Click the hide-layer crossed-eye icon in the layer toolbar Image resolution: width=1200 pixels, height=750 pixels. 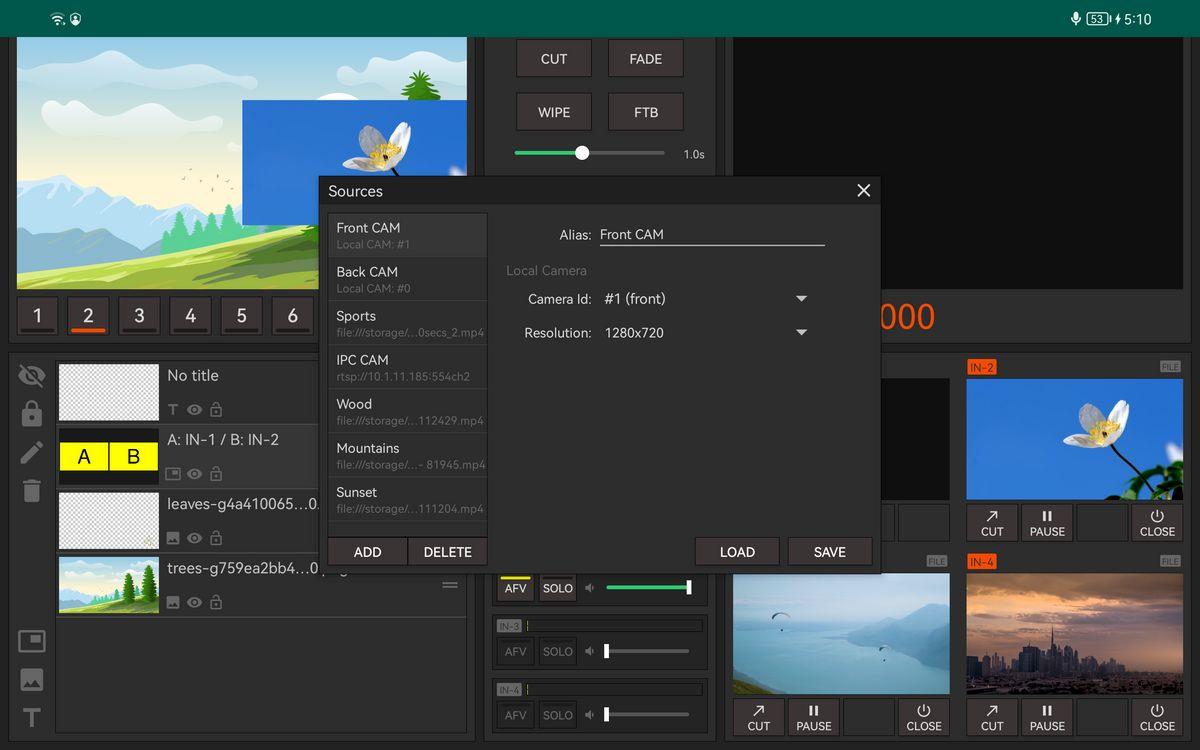(32, 375)
